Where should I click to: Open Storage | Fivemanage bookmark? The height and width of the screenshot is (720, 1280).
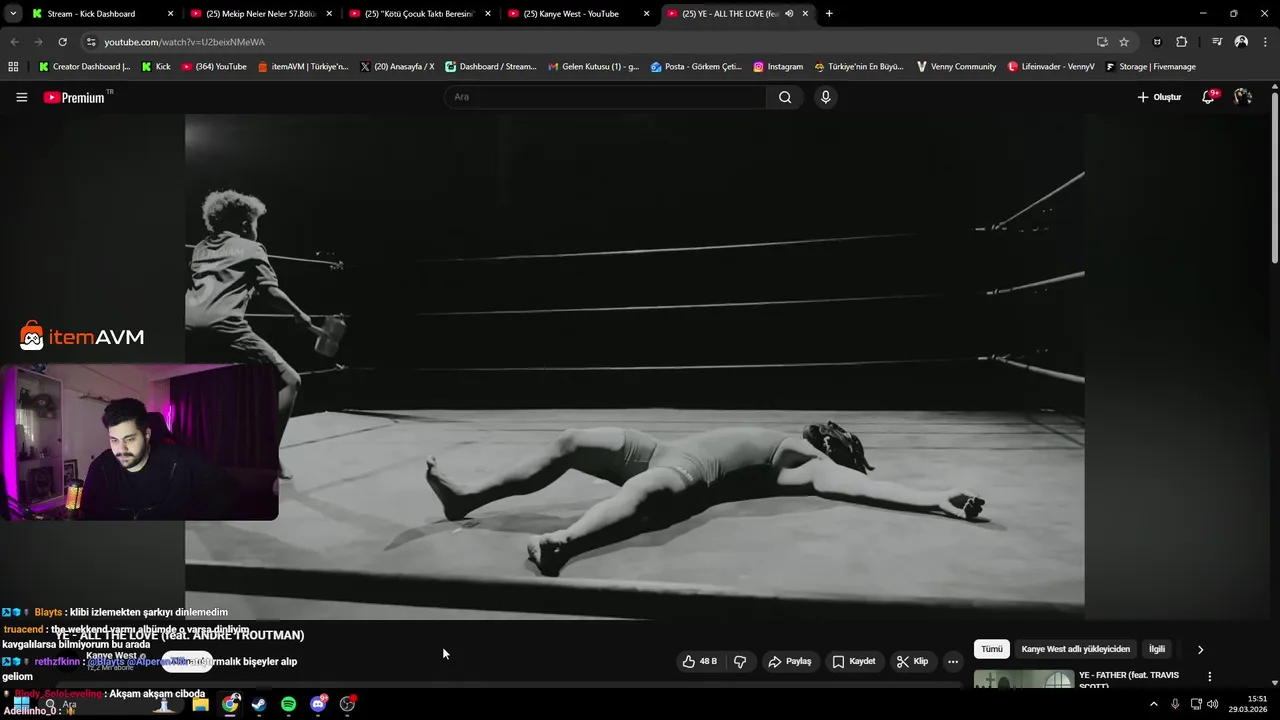pyautogui.click(x=1150, y=67)
